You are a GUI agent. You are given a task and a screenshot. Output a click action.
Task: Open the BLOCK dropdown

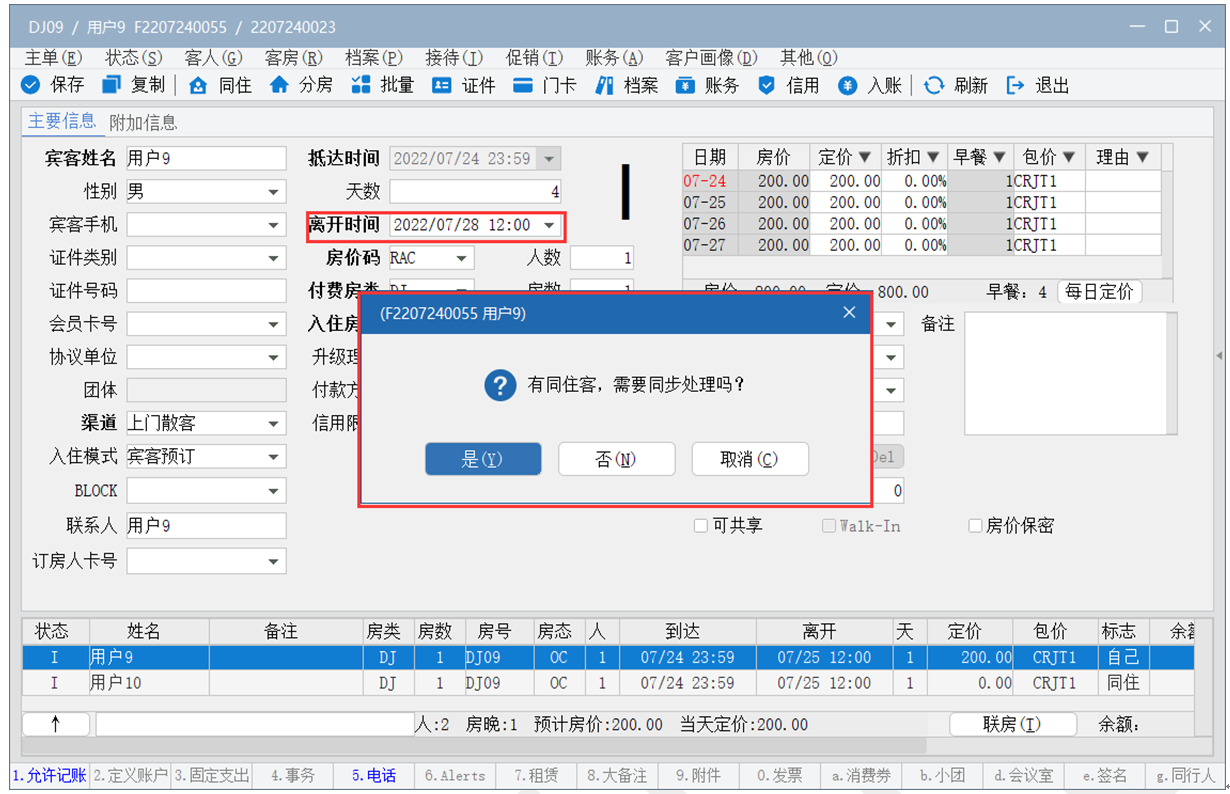coord(274,491)
